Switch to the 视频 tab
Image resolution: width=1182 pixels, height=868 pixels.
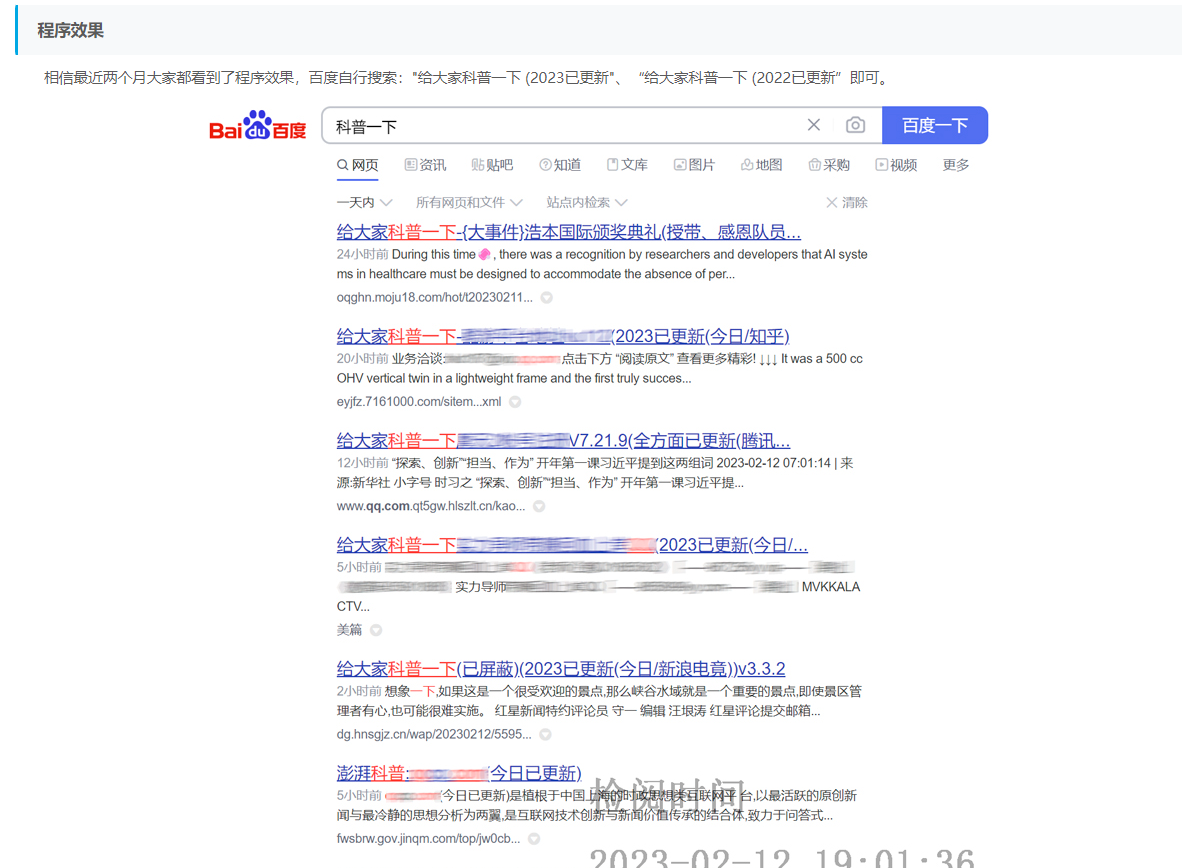tap(896, 165)
